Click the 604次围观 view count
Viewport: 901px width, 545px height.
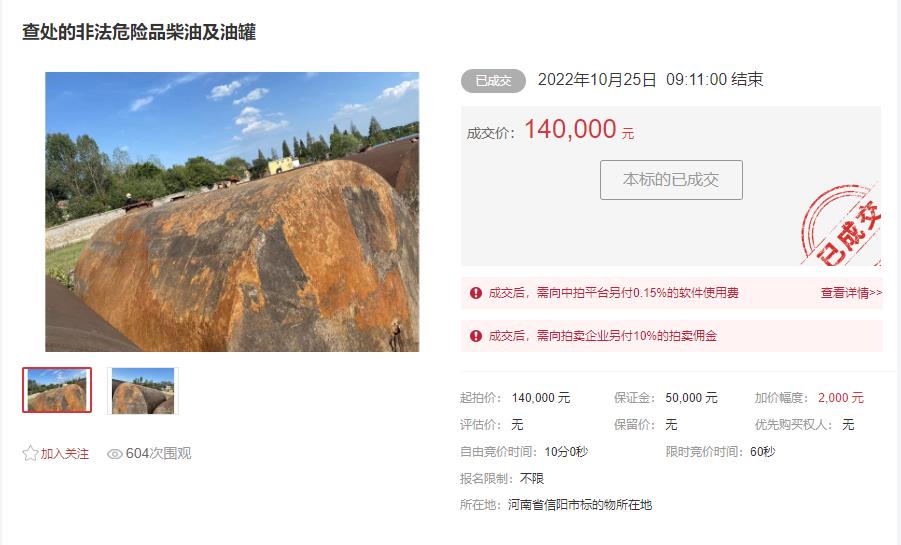[159, 454]
